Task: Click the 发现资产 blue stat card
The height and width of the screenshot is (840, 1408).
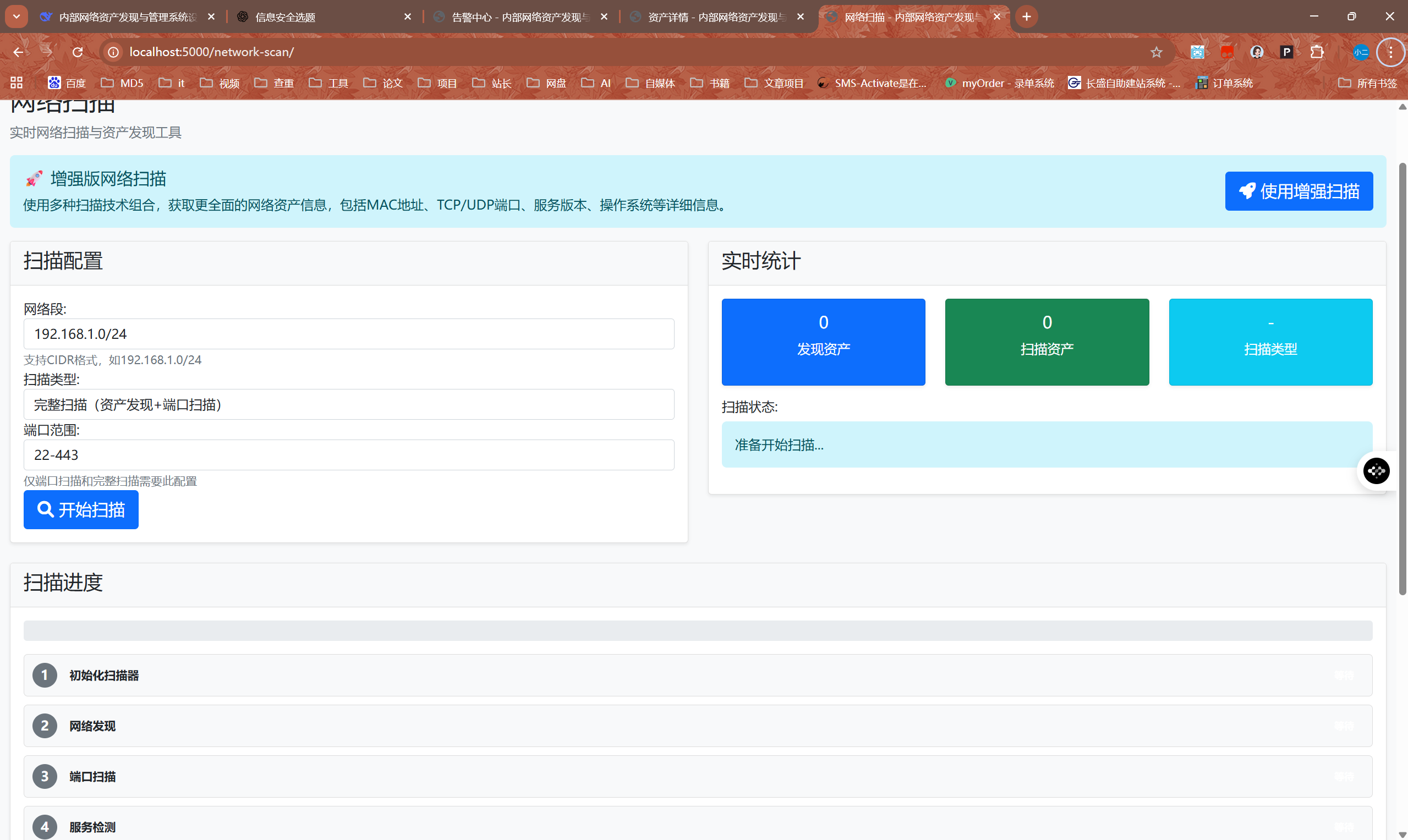Action: (823, 342)
